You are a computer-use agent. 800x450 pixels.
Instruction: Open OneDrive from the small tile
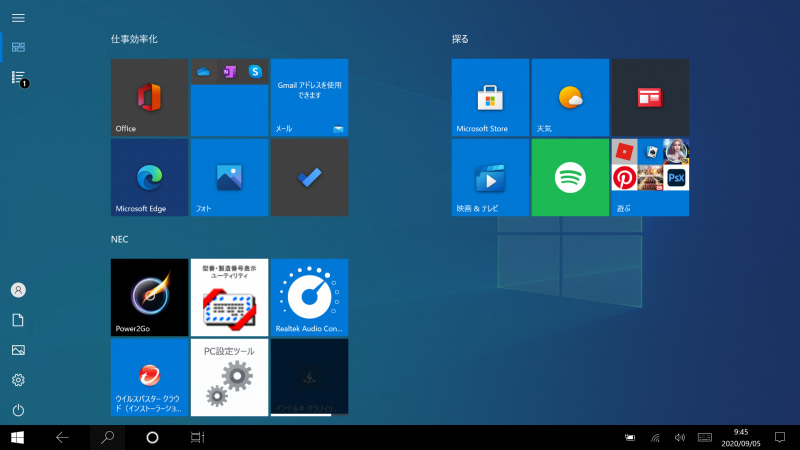pyautogui.click(x=204, y=72)
